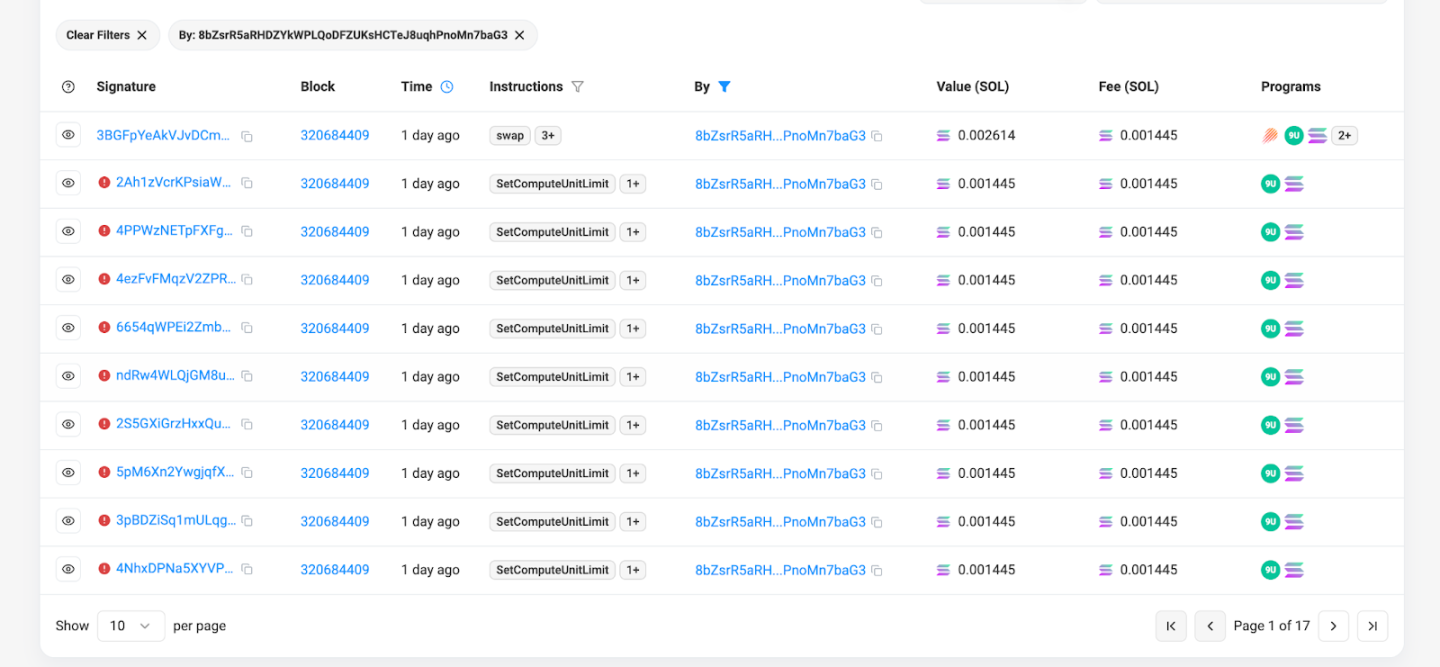Expand the 3+ instructions badge on swap row
Viewport: 1440px width, 667px height.
coord(548,136)
